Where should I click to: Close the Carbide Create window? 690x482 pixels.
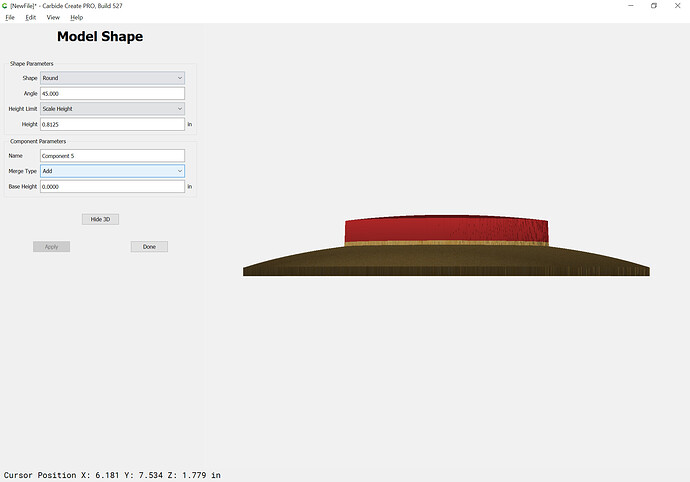click(x=679, y=5)
